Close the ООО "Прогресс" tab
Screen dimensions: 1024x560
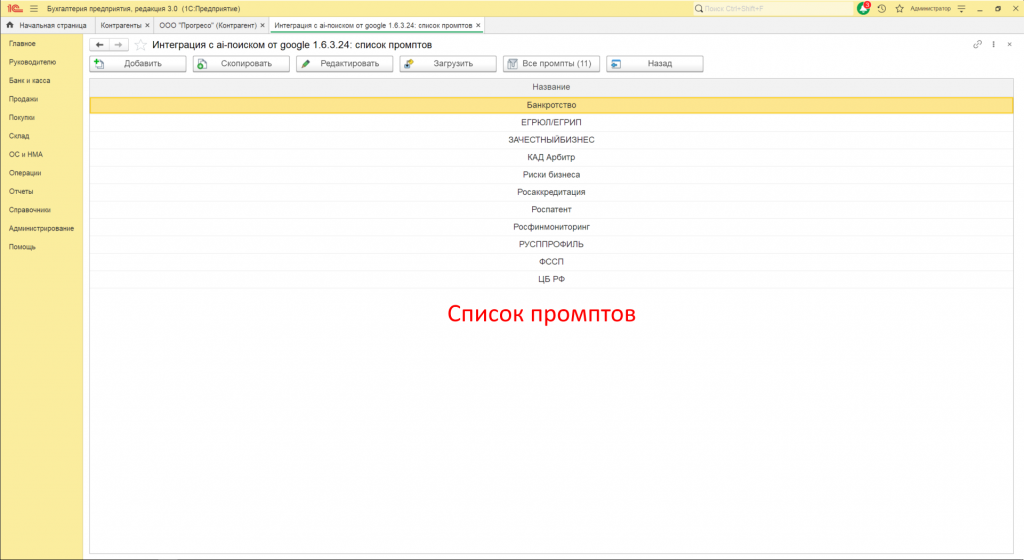[x=263, y=25]
